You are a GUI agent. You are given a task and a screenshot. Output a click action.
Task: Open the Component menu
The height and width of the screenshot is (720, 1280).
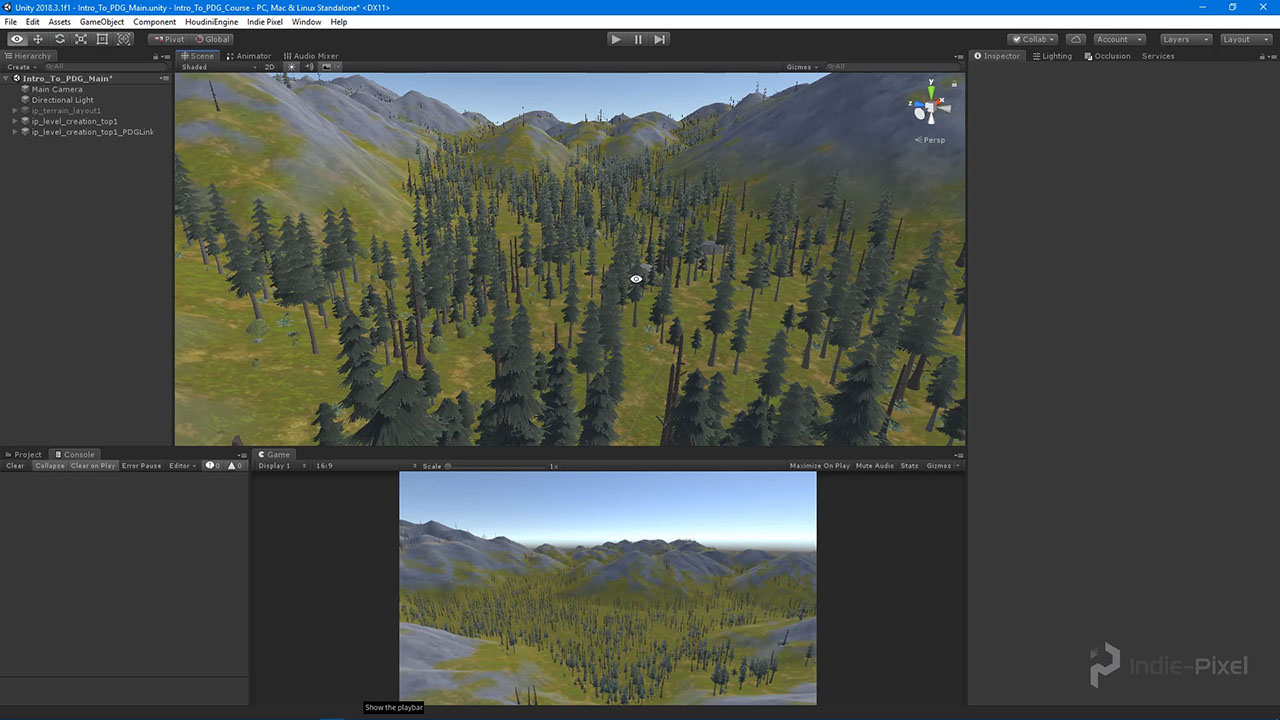155,22
